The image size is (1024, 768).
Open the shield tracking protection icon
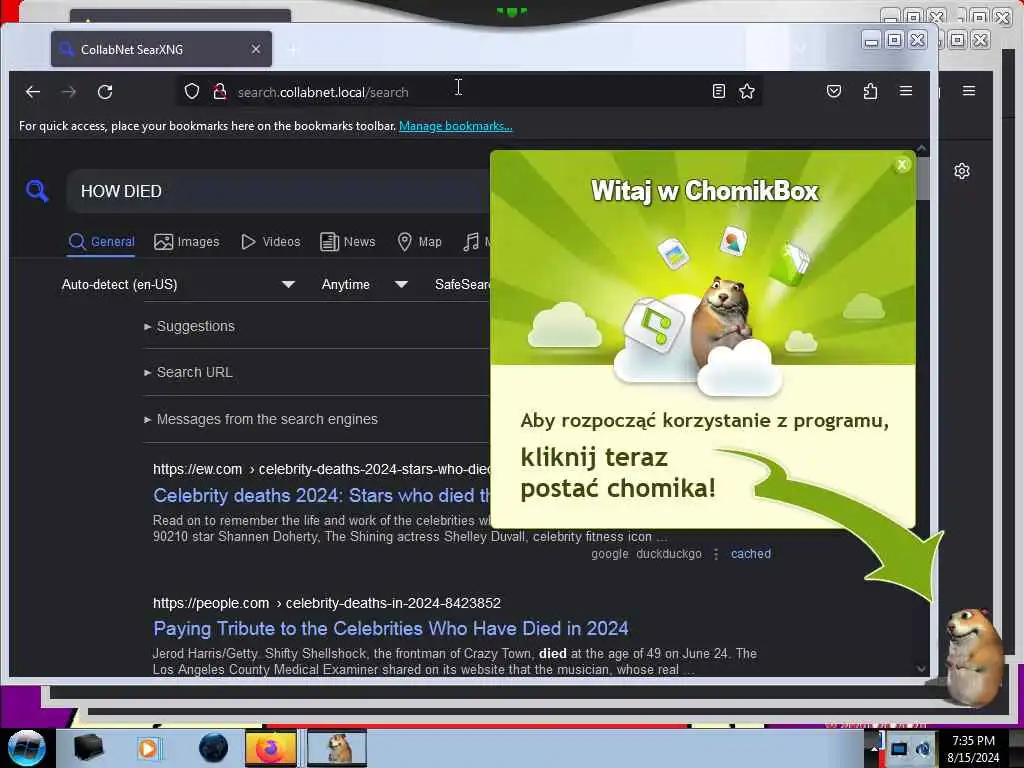point(191,91)
